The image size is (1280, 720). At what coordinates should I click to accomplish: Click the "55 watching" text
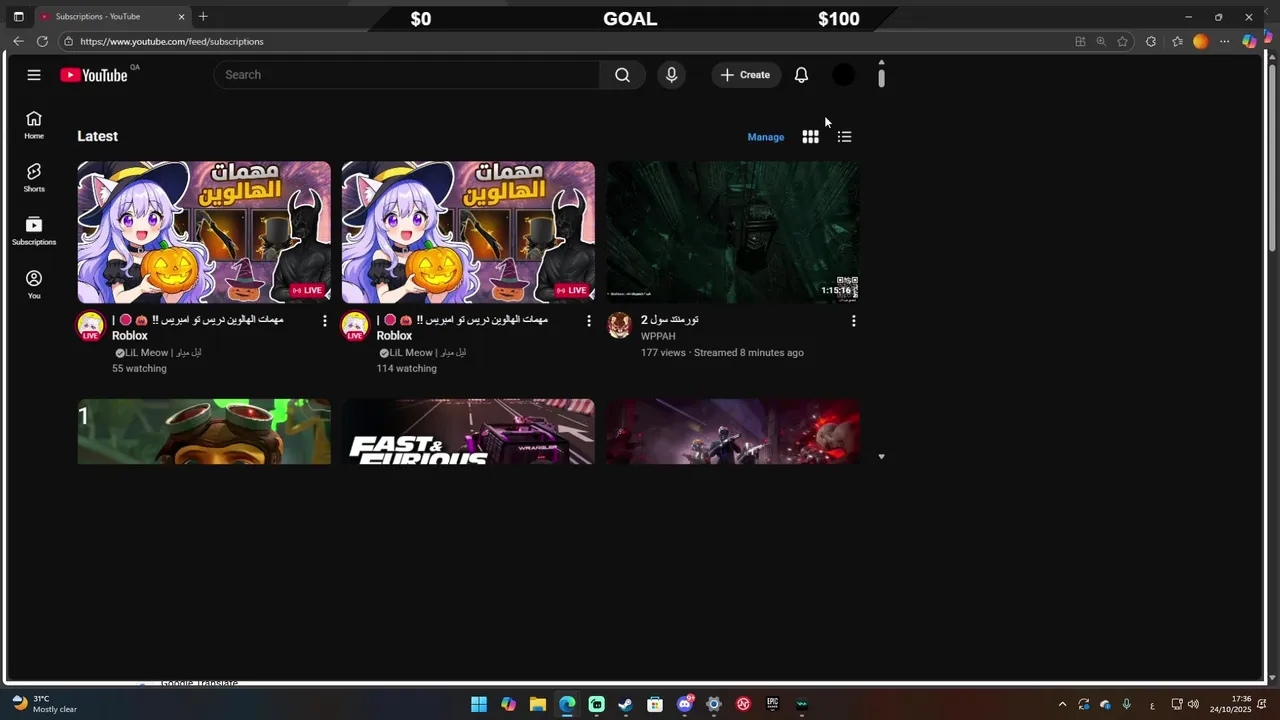(139, 369)
